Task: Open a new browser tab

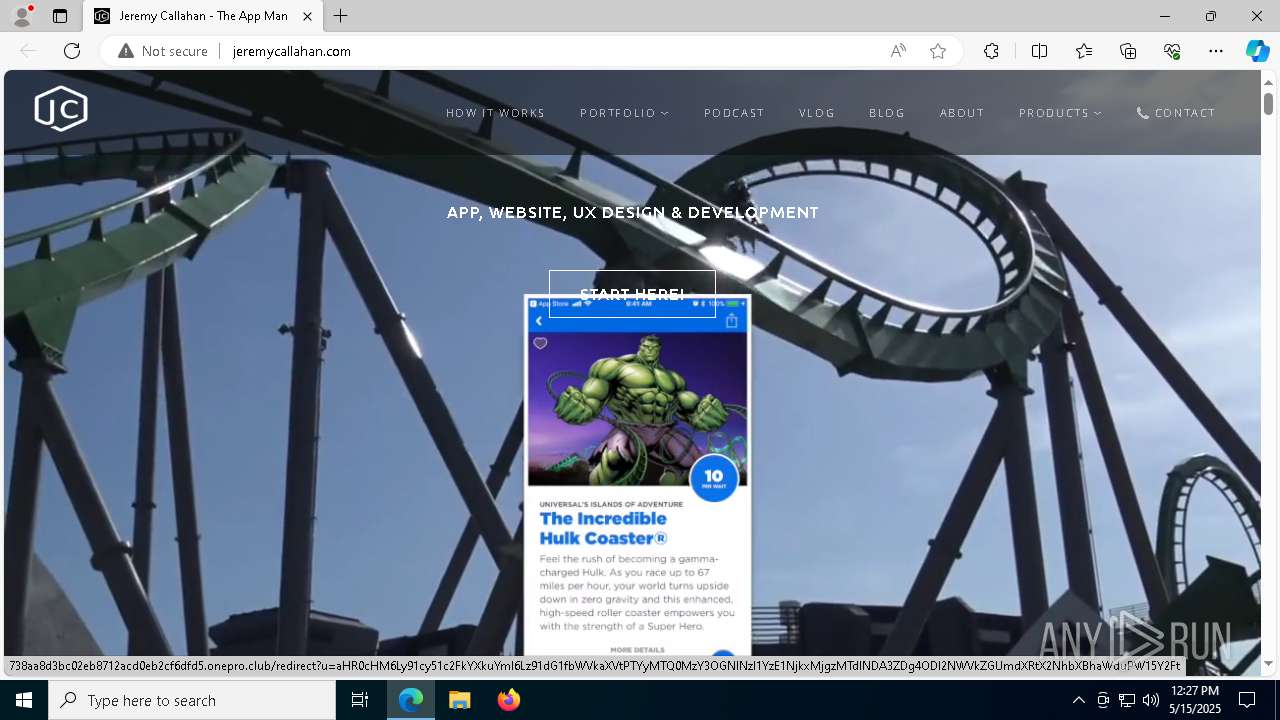Action: pos(341,16)
